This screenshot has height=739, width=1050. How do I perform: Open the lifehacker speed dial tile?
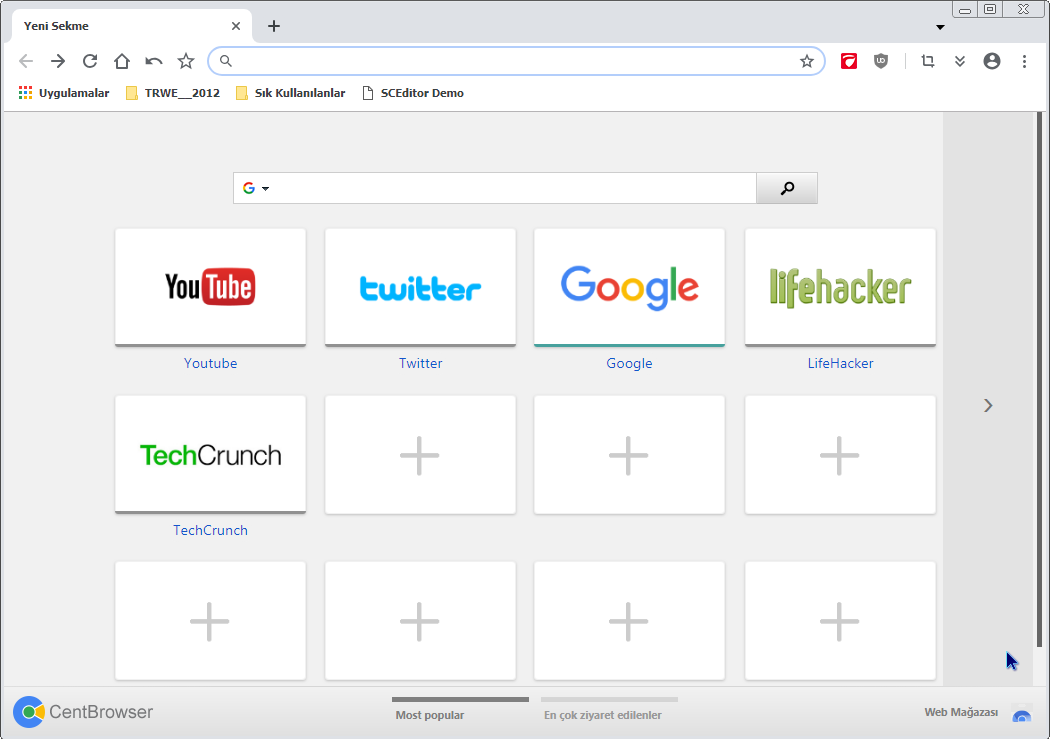[840, 288]
